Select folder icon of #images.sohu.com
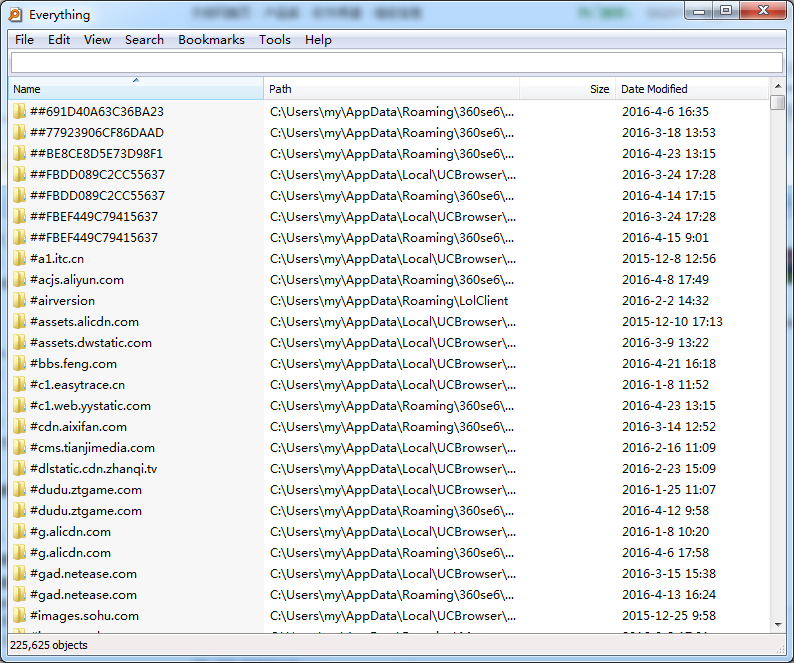This screenshot has height=663, width=794. (19, 616)
